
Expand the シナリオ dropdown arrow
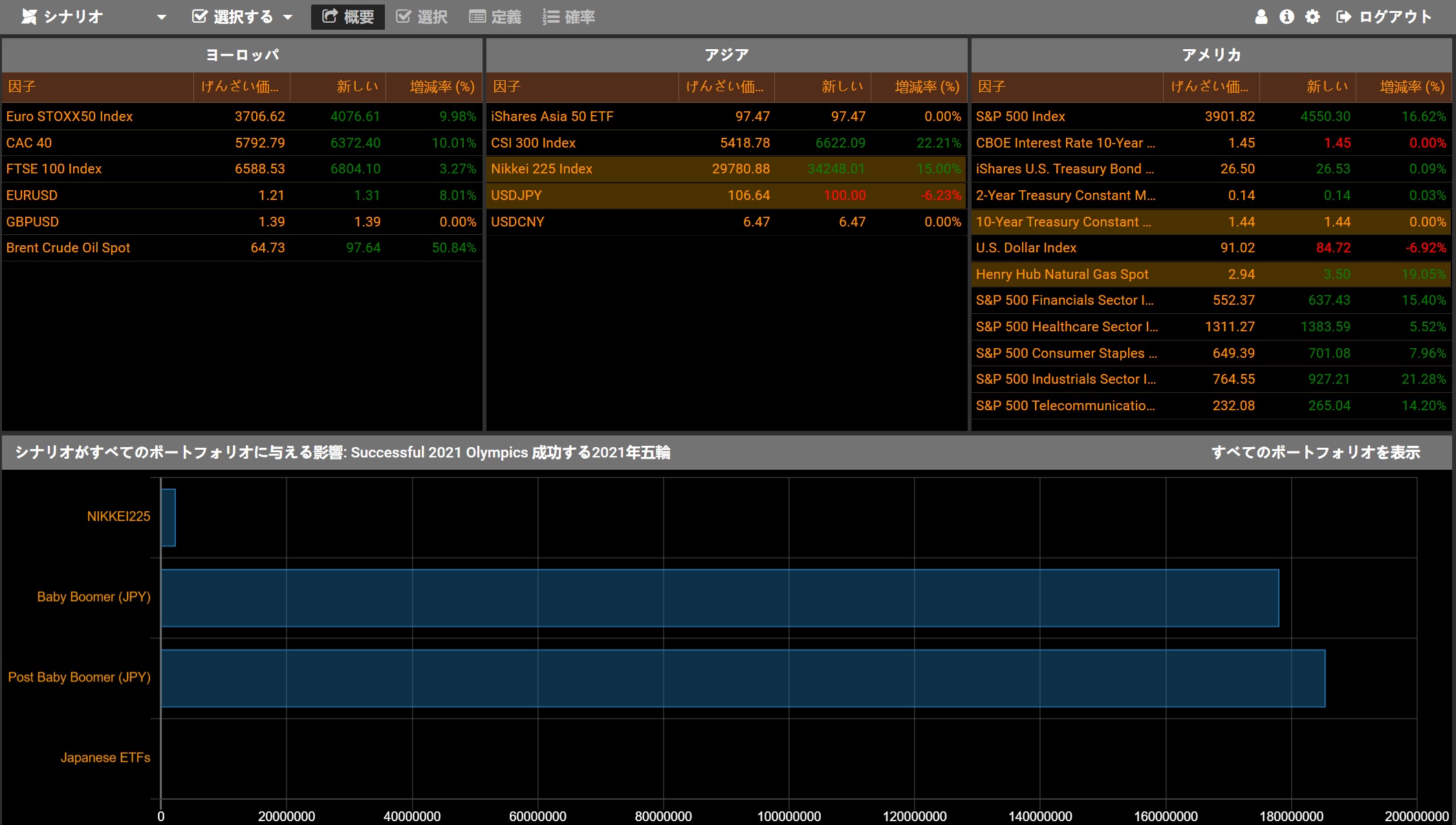[x=162, y=17]
